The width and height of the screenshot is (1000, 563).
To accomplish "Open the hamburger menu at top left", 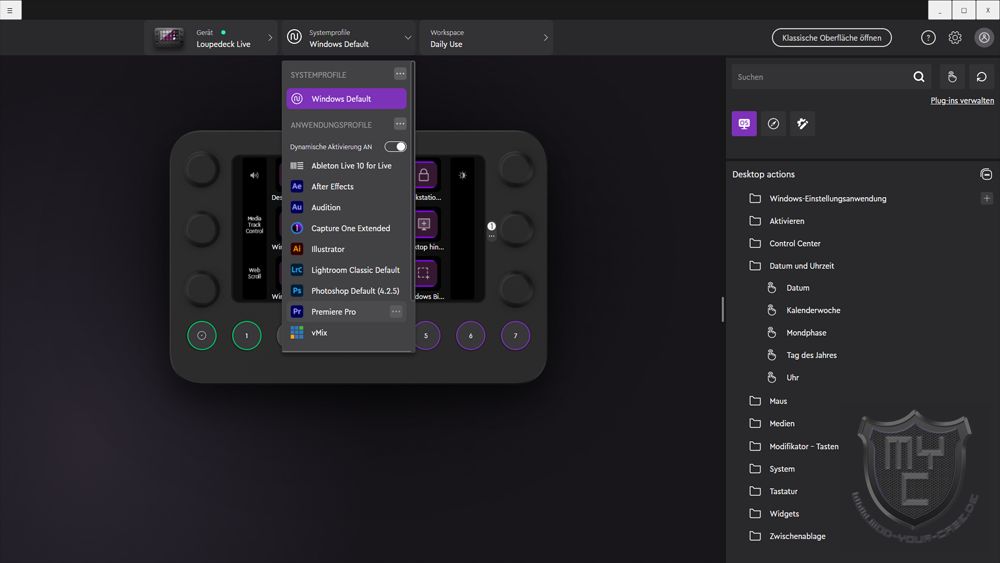I will tap(10, 10).
